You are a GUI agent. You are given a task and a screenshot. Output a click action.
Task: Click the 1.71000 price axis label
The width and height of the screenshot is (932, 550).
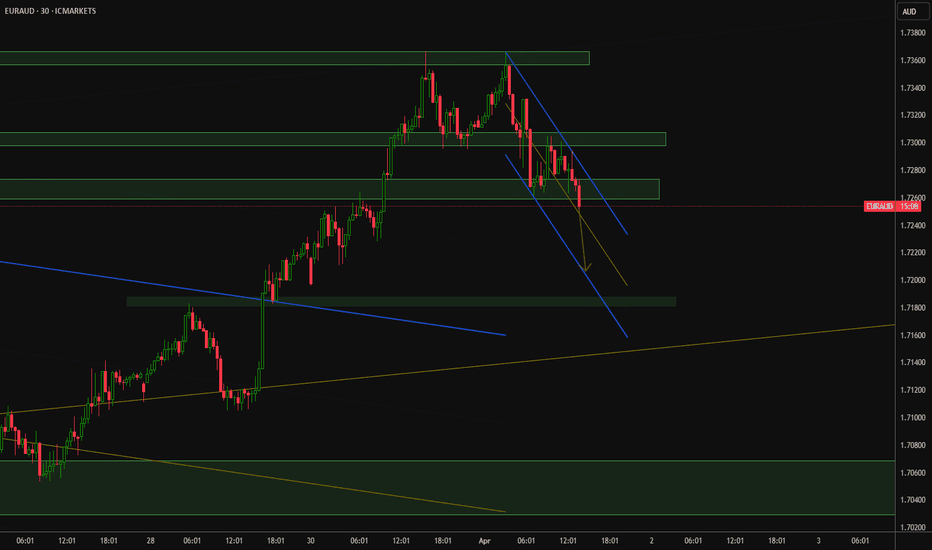tap(912, 418)
